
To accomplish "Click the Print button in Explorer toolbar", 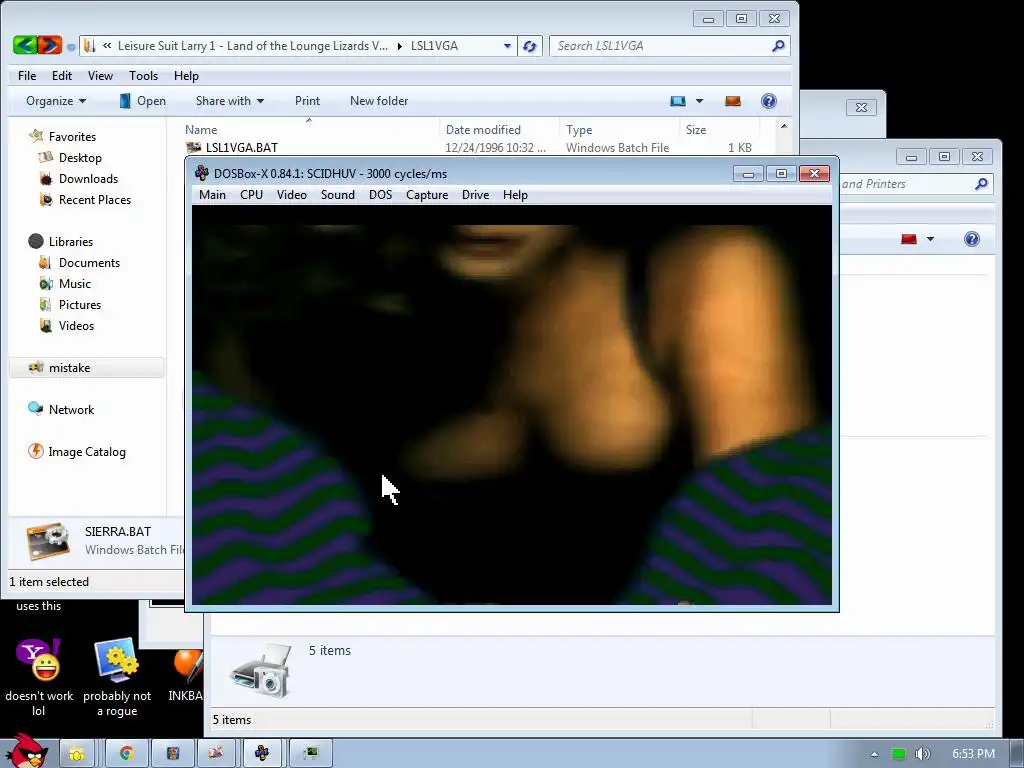I will (x=307, y=101).
